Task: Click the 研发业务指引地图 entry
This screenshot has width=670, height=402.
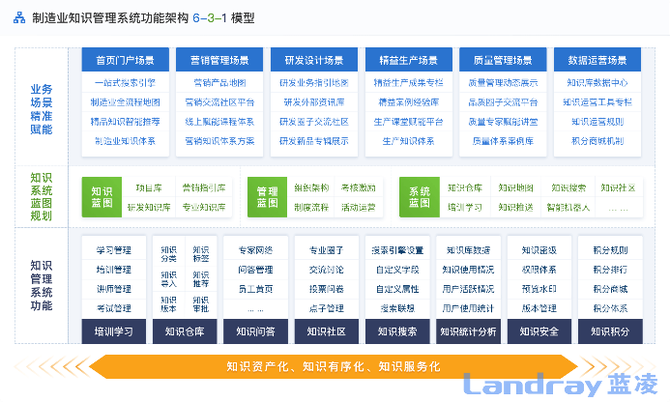Action: click(314, 83)
